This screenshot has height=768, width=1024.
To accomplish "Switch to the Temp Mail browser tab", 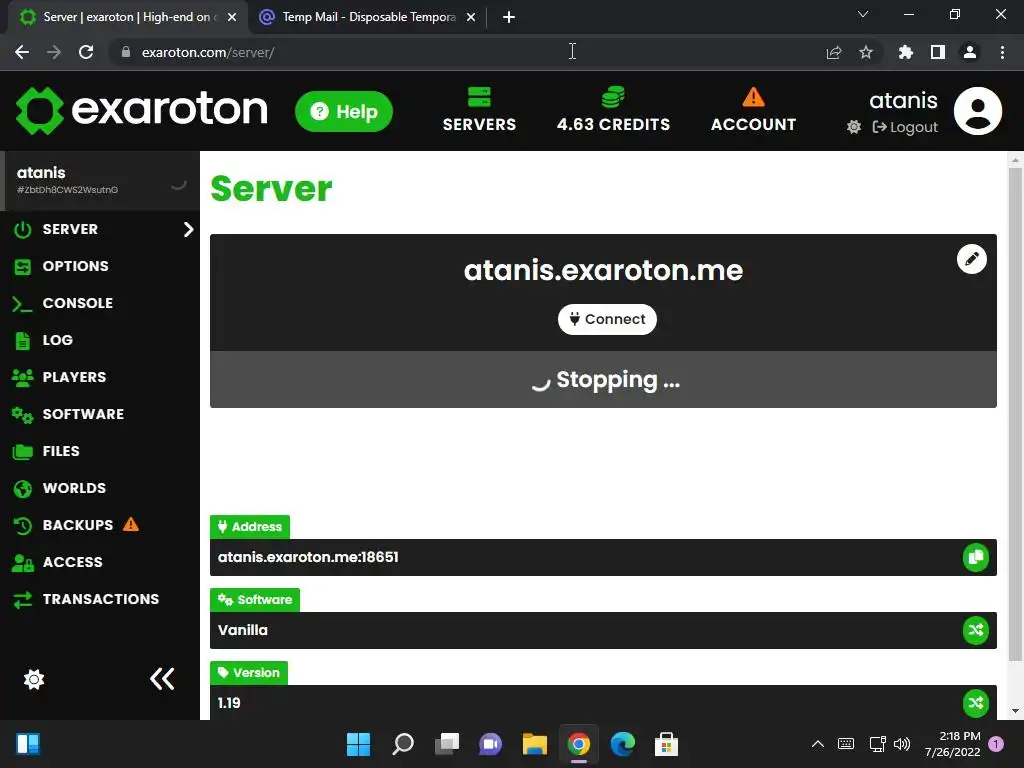I will pyautogui.click(x=368, y=17).
